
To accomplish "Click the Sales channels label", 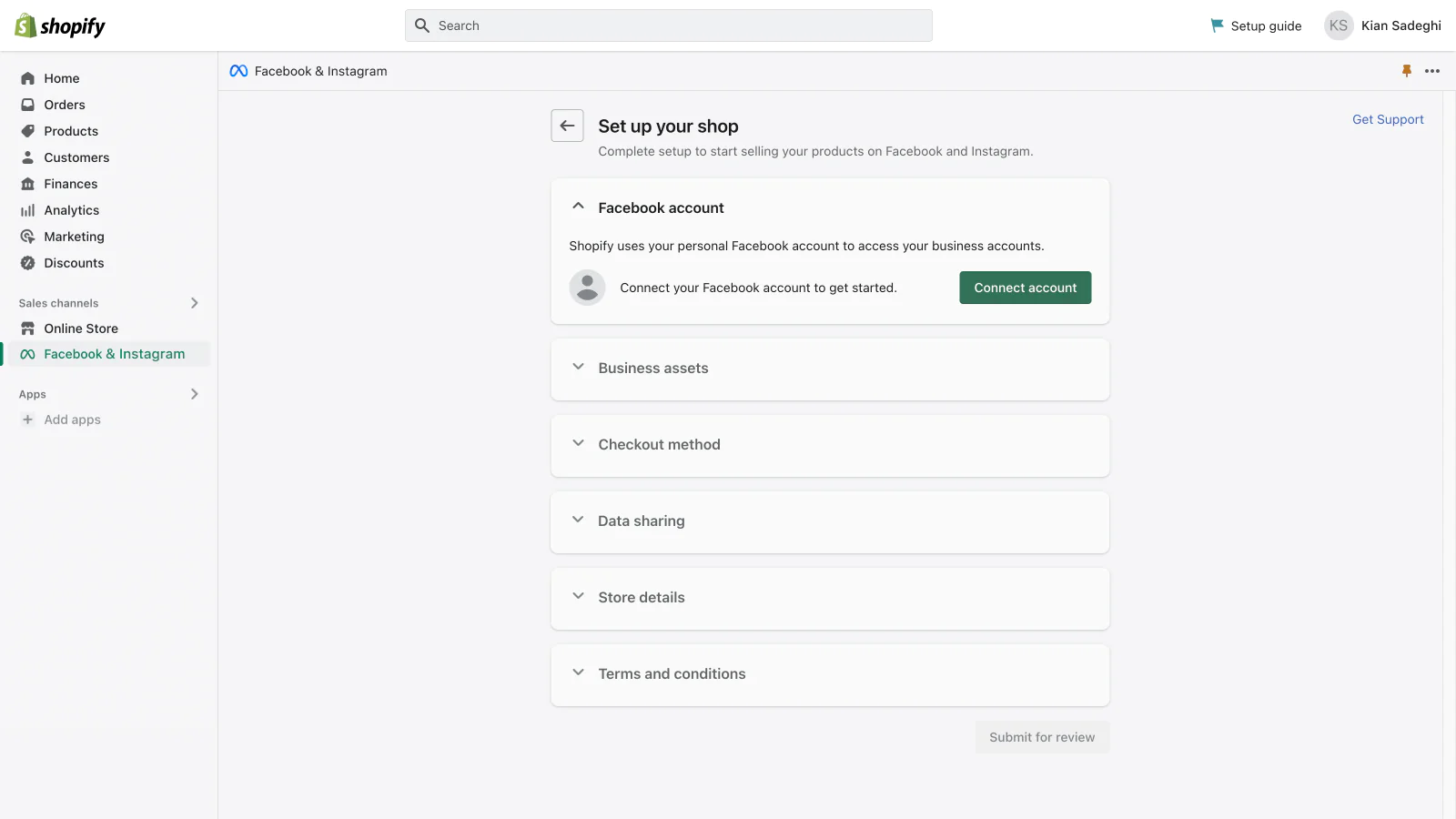I will pos(58,303).
